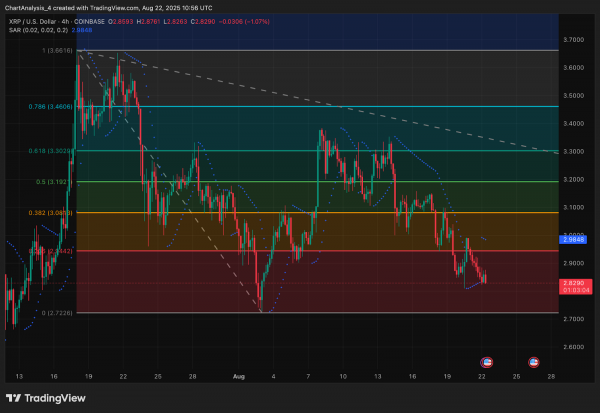Click the 0.382 orange Fibonacci level label
Image resolution: width=600 pixels, height=413 pixels.
pyautogui.click(x=51, y=213)
